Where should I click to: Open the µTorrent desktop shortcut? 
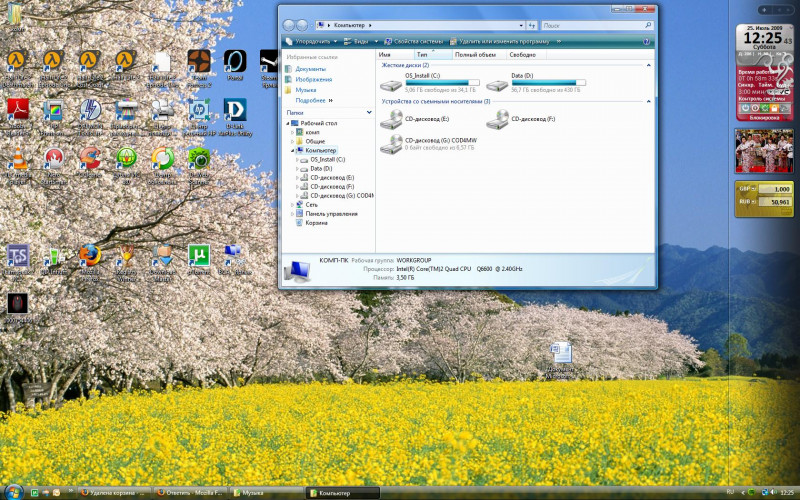click(198, 256)
